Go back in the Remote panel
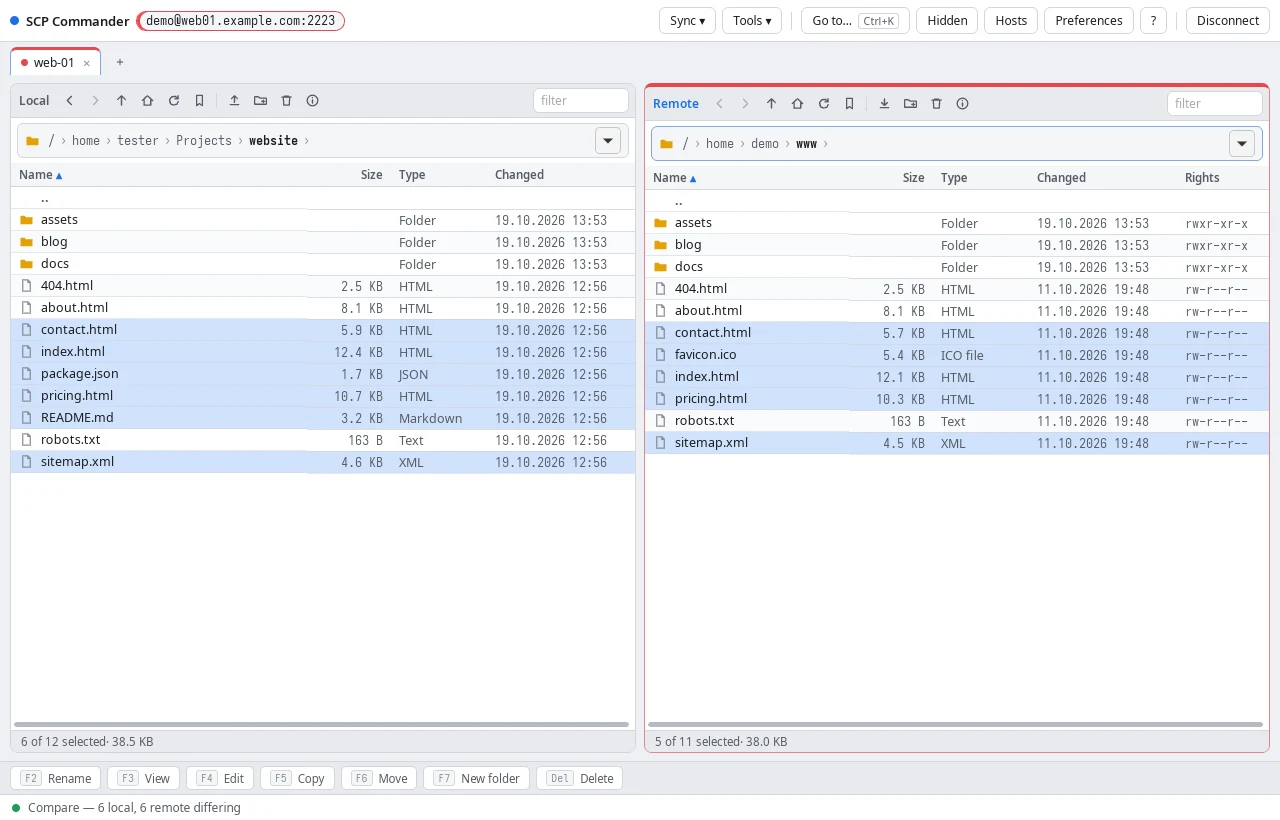 click(720, 103)
